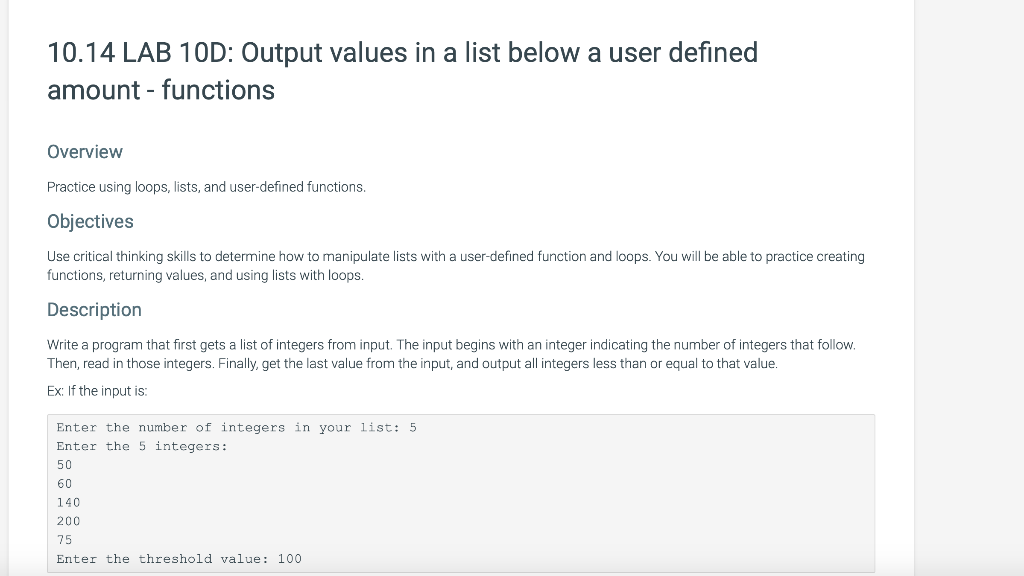Click the value 200 in the code block
The image size is (1024, 576).
pyautogui.click(x=68, y=521)
